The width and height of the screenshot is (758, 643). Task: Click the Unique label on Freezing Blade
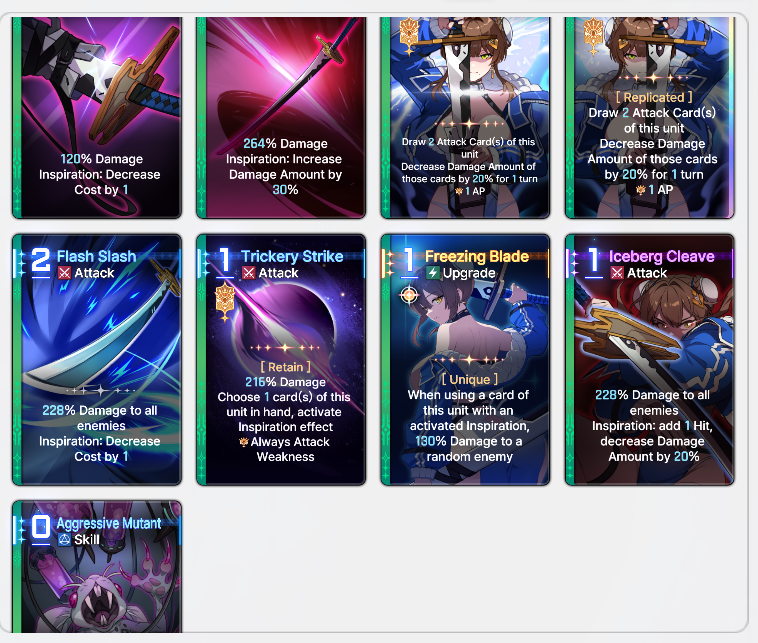coord(470,380)
